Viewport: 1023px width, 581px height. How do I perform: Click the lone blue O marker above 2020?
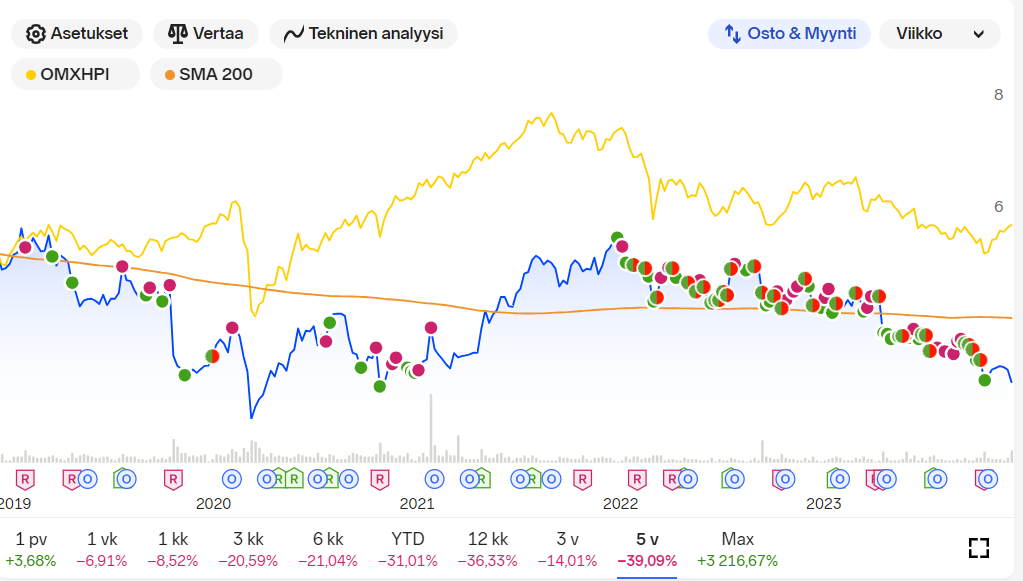232,479
